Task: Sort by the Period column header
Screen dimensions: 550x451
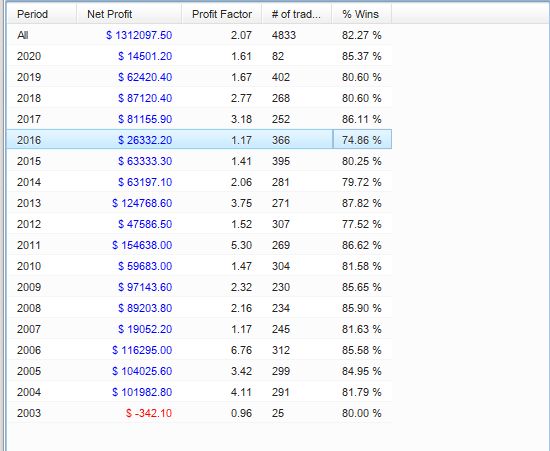Action: pyautogui.click(x=42, y=14)
